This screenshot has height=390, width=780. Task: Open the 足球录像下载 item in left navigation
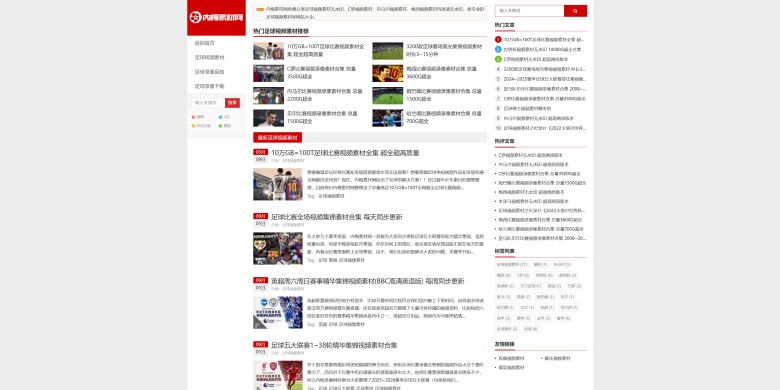click(209, 86)
